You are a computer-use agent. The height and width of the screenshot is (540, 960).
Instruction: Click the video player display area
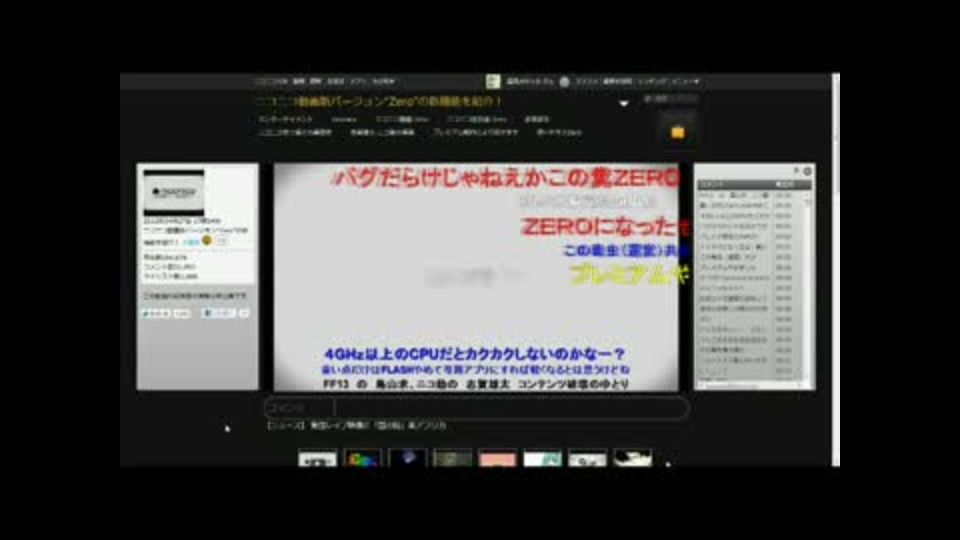pyautogui.click(x=476, y=277)
